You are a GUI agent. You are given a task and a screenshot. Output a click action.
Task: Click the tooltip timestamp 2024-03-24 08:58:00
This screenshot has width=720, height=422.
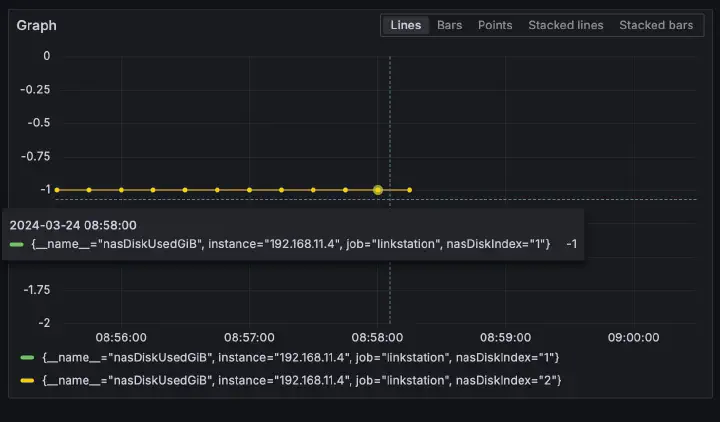click(73, 225)
